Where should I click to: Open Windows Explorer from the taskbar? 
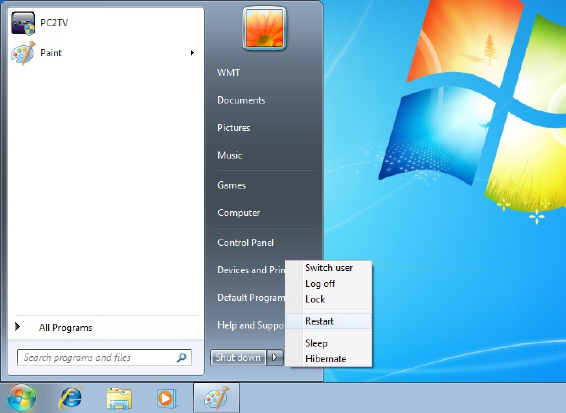pos(119,399)
